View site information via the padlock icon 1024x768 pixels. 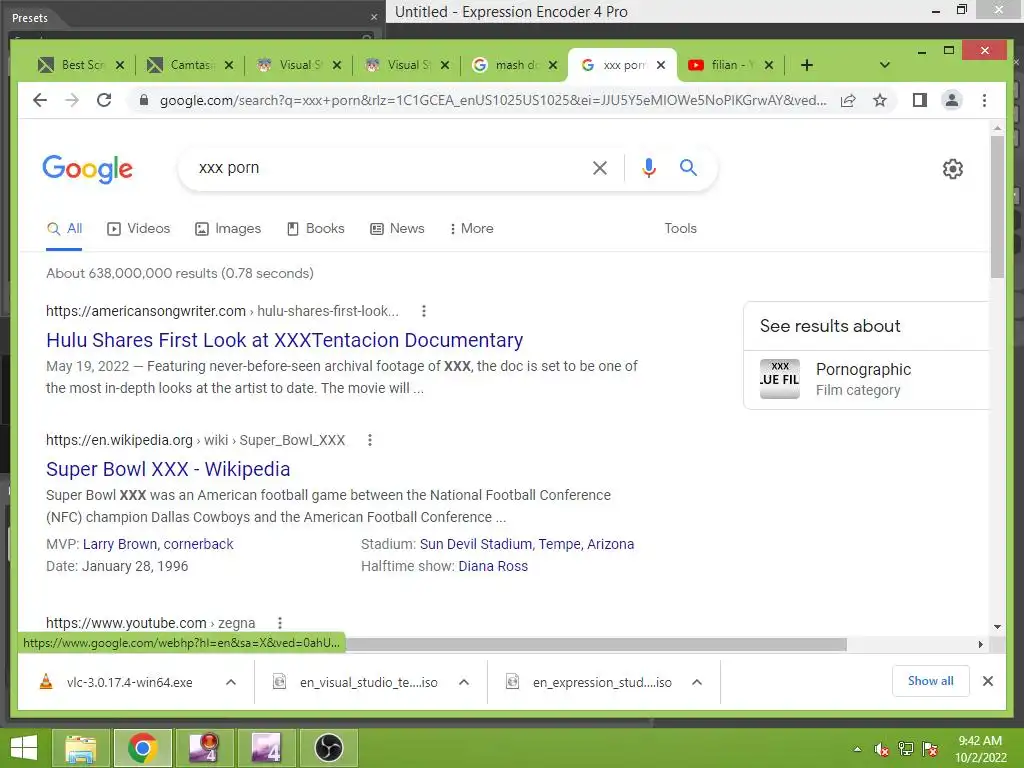pos(144,100)
